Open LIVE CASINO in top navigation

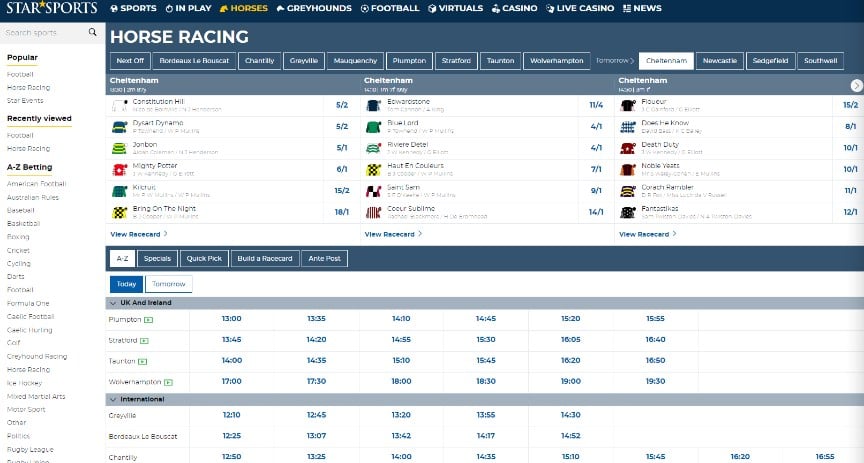(580, 8)
